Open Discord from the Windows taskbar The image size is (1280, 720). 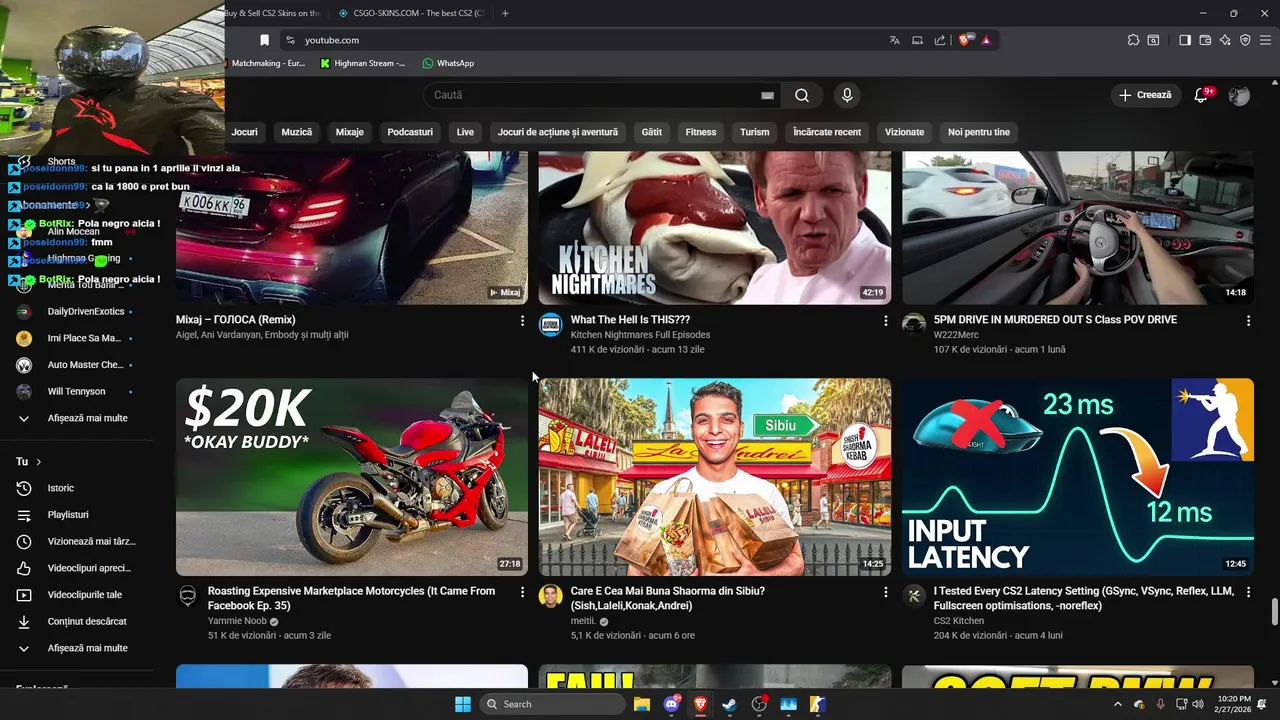[671, 704]
